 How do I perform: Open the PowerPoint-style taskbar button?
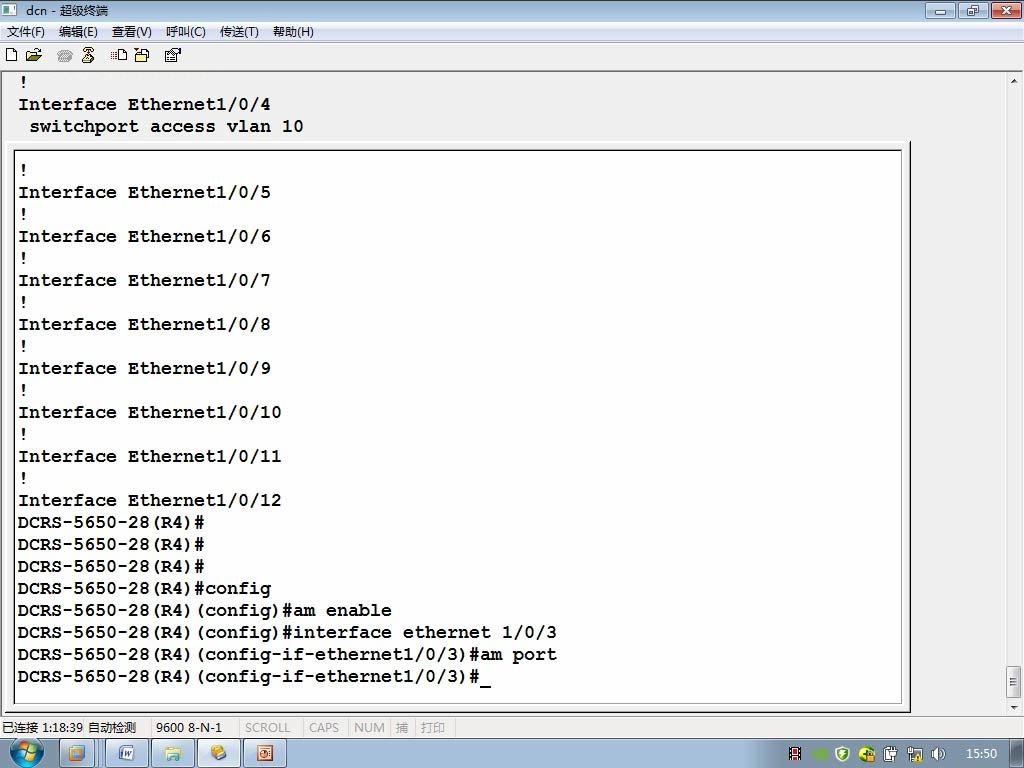264,754
